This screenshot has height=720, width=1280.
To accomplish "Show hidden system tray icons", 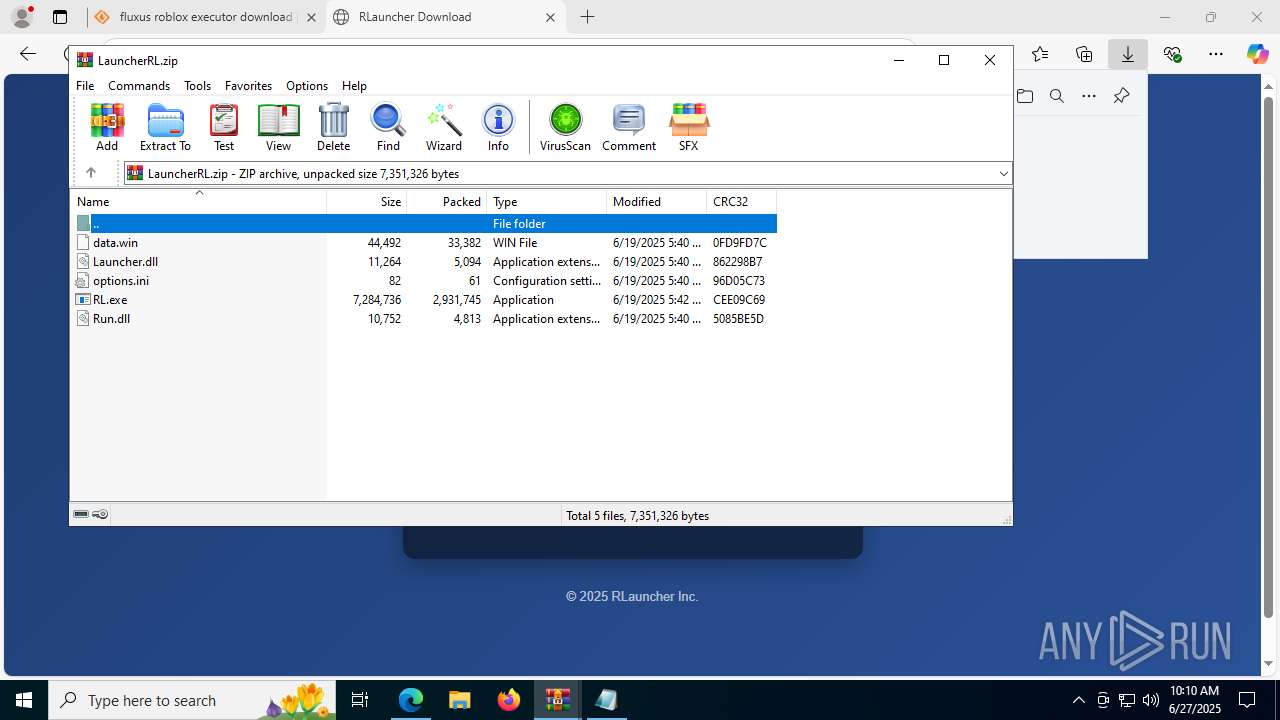I will (x=1078, y=700).
